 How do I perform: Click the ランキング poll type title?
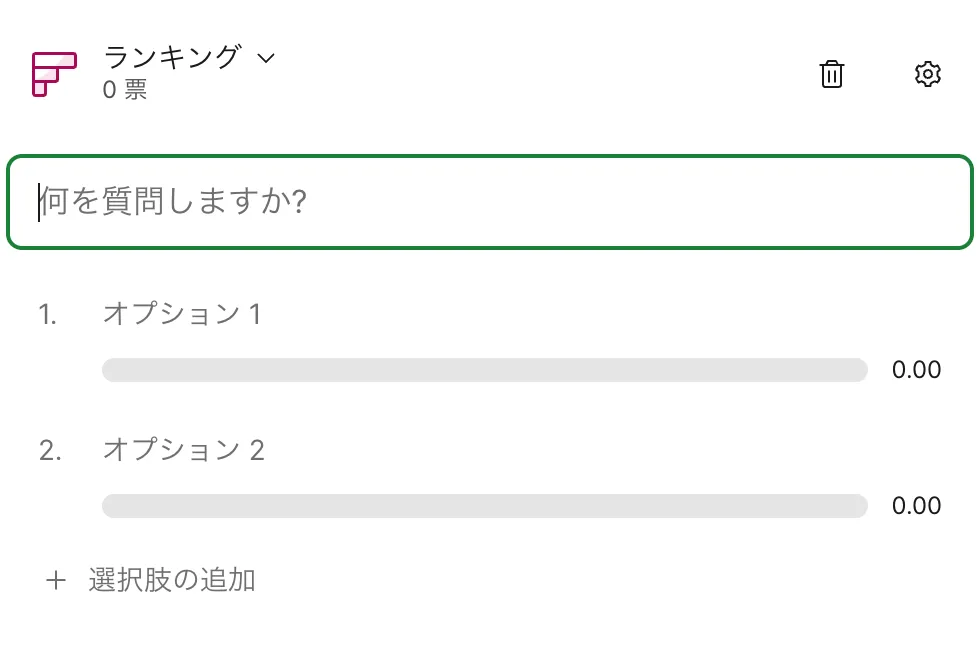pyautogui.click(x=172, y=57)
